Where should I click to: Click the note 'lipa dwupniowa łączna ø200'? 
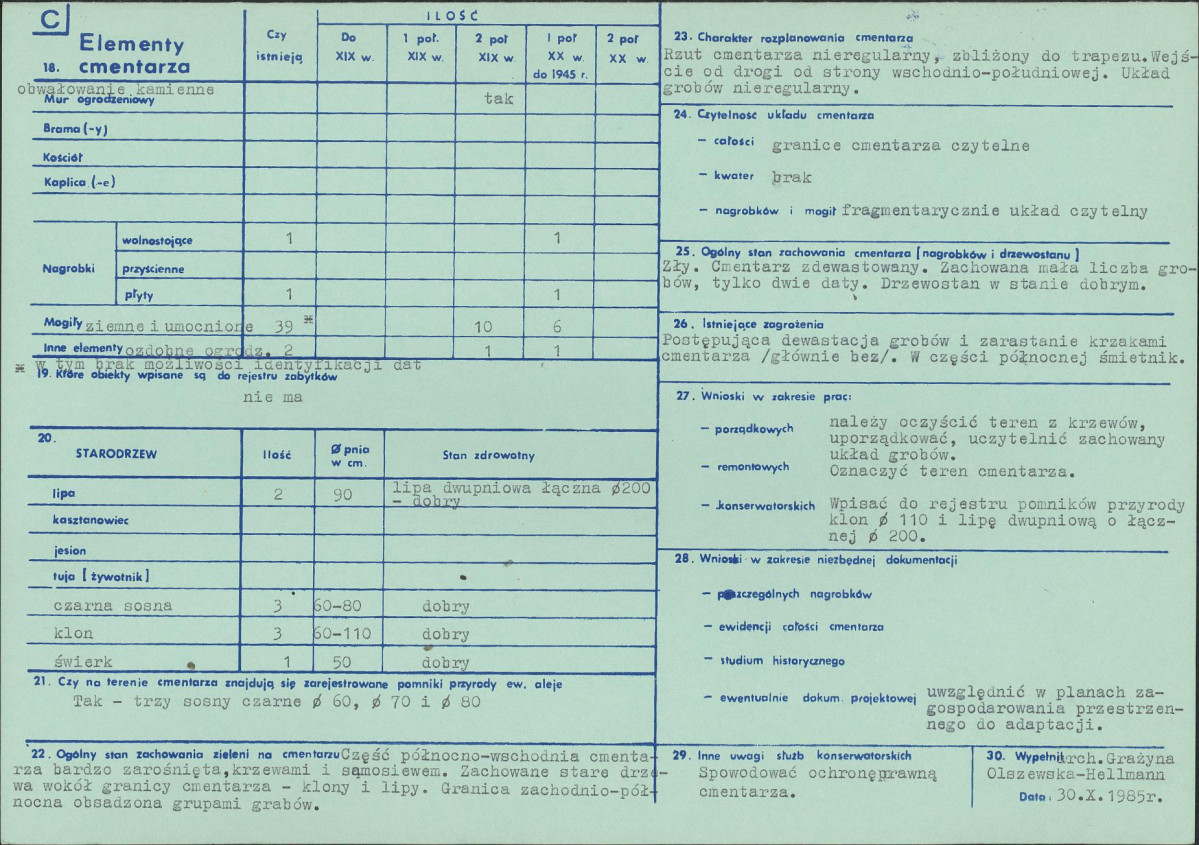522,487
